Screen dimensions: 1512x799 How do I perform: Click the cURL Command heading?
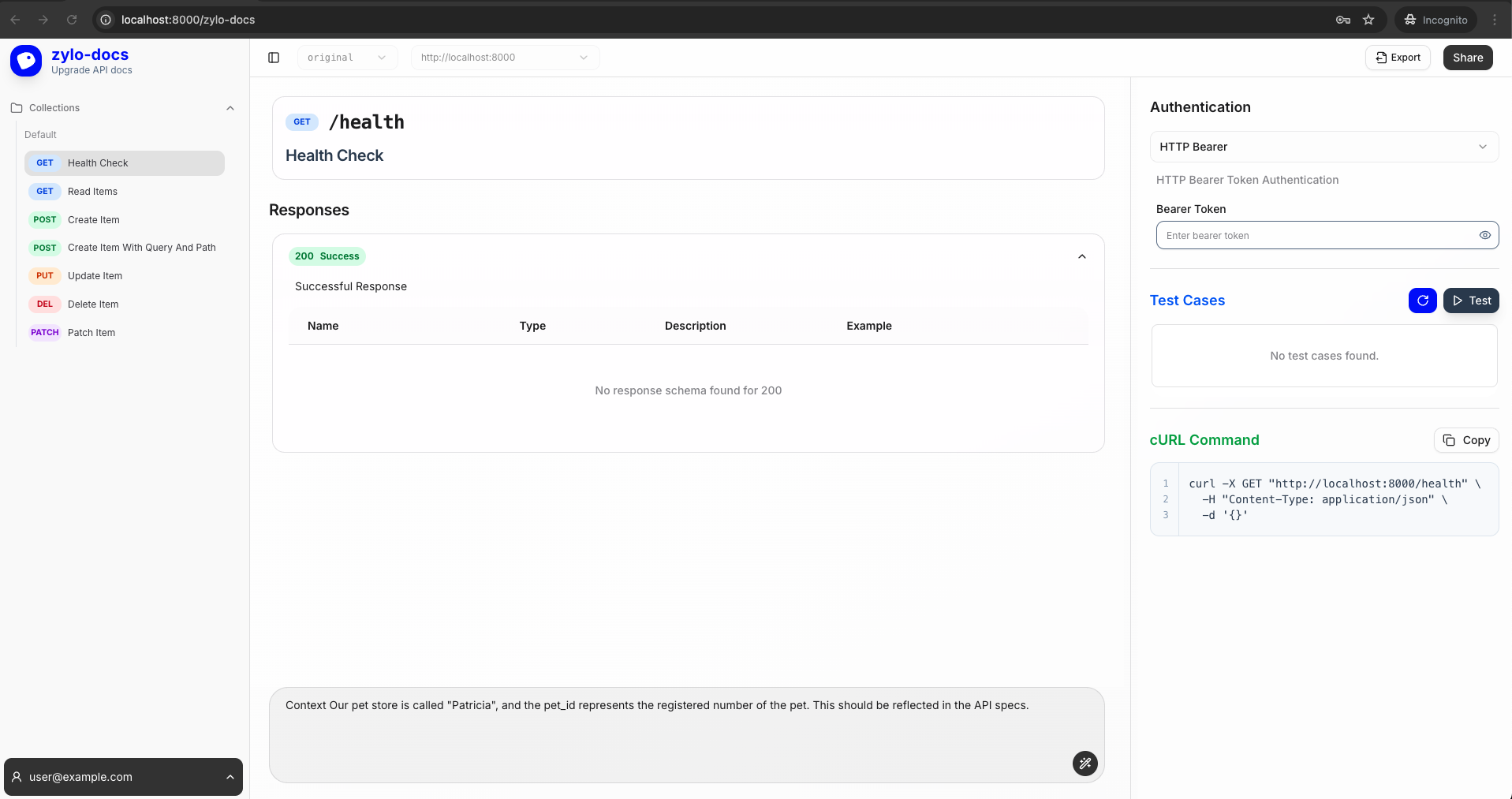point(1204,440)
